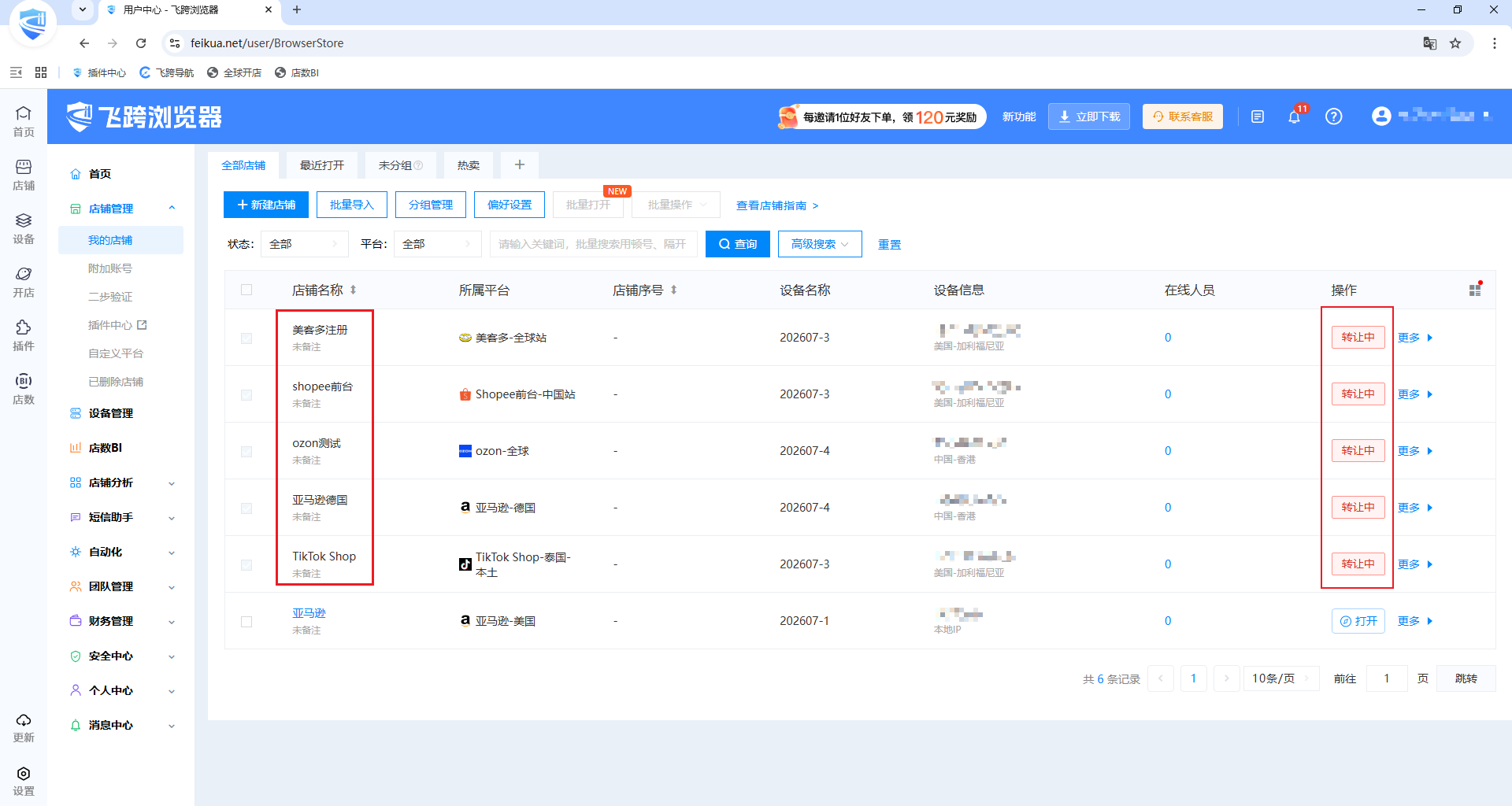Expand the 财务管理 sidebar menu
Image resolution: width=1512 pixels, height=806 pixels.
coord(121,621)
